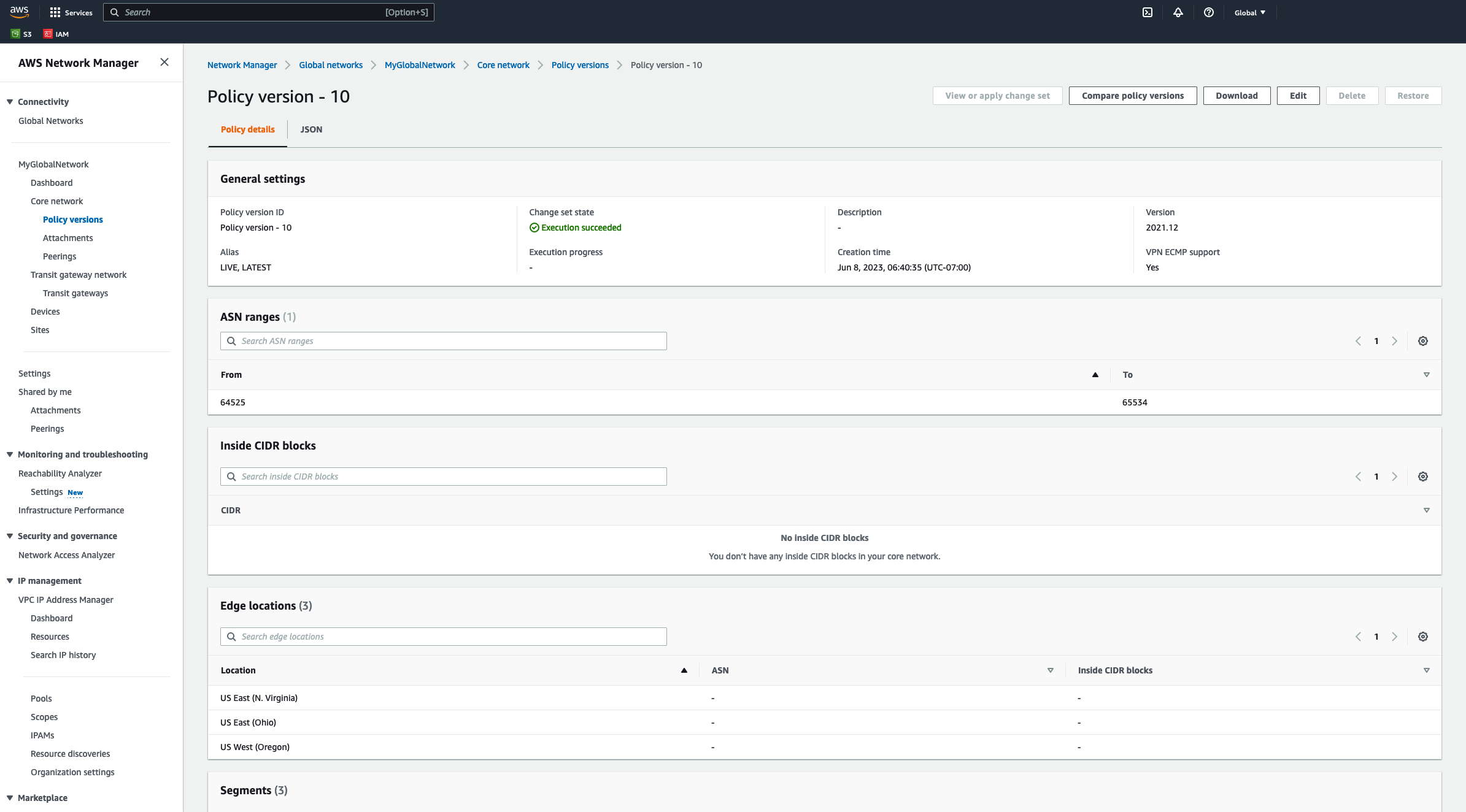Open the help question mark icon
1466x812 pixels.
[x=1209, y=12]
